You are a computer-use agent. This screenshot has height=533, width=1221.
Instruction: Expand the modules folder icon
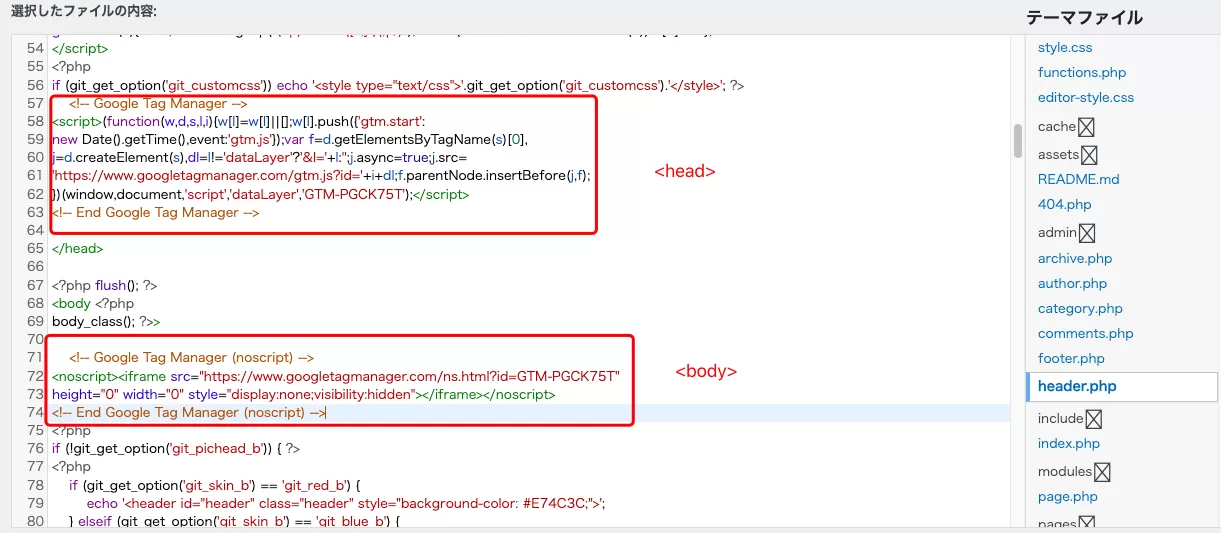1102,472
